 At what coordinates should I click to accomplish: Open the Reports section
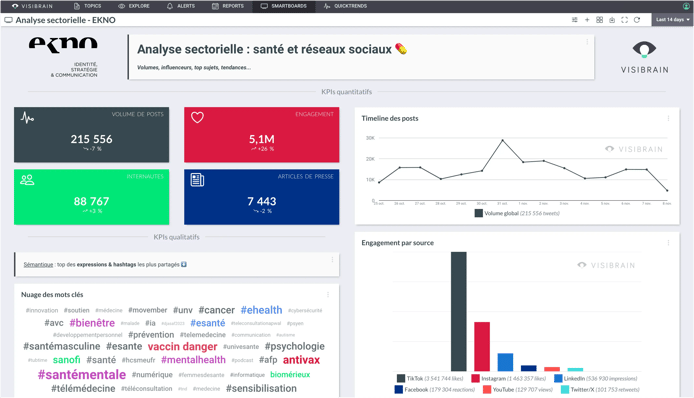(228, 6)
